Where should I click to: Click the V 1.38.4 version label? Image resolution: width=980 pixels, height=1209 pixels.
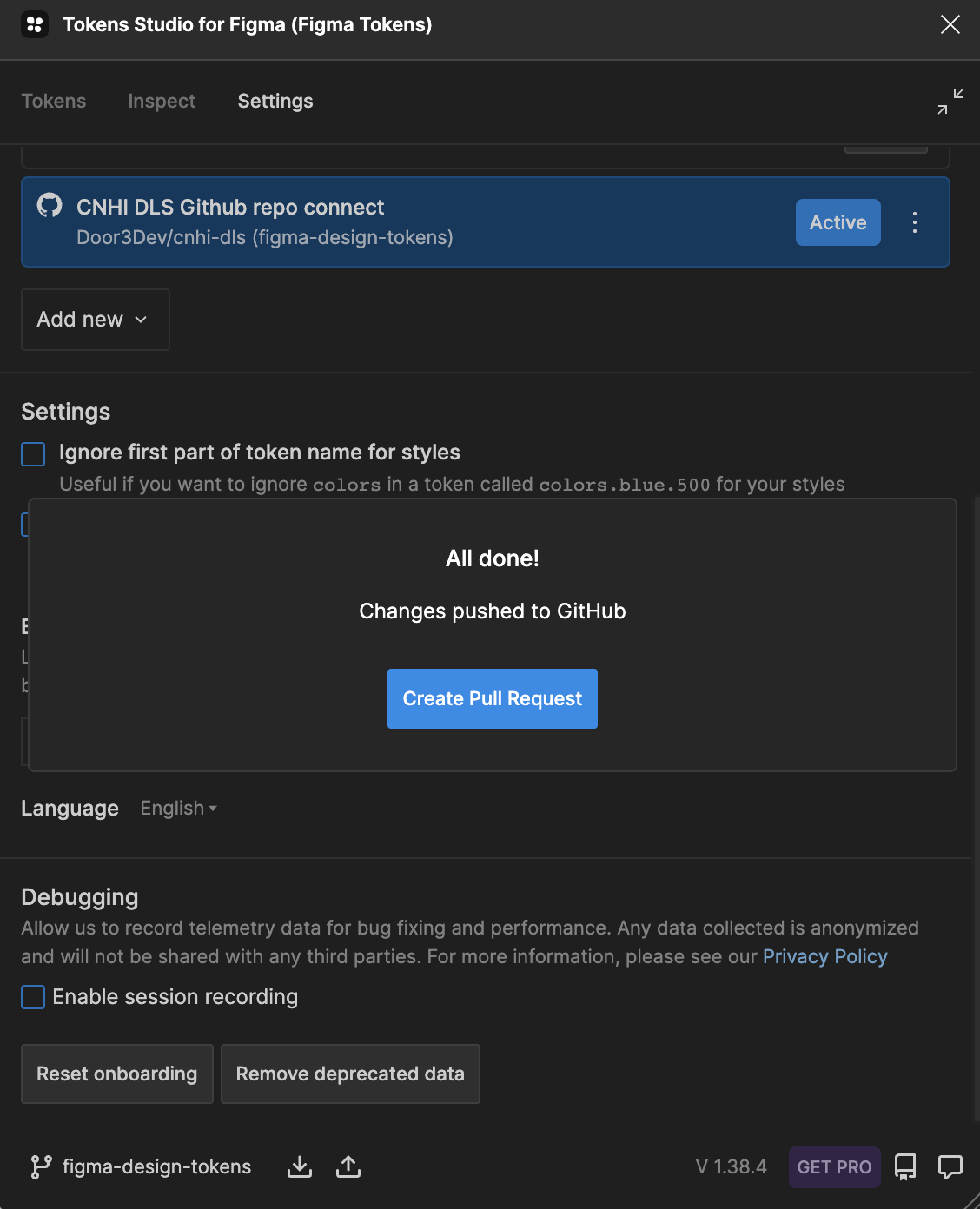732,1166
